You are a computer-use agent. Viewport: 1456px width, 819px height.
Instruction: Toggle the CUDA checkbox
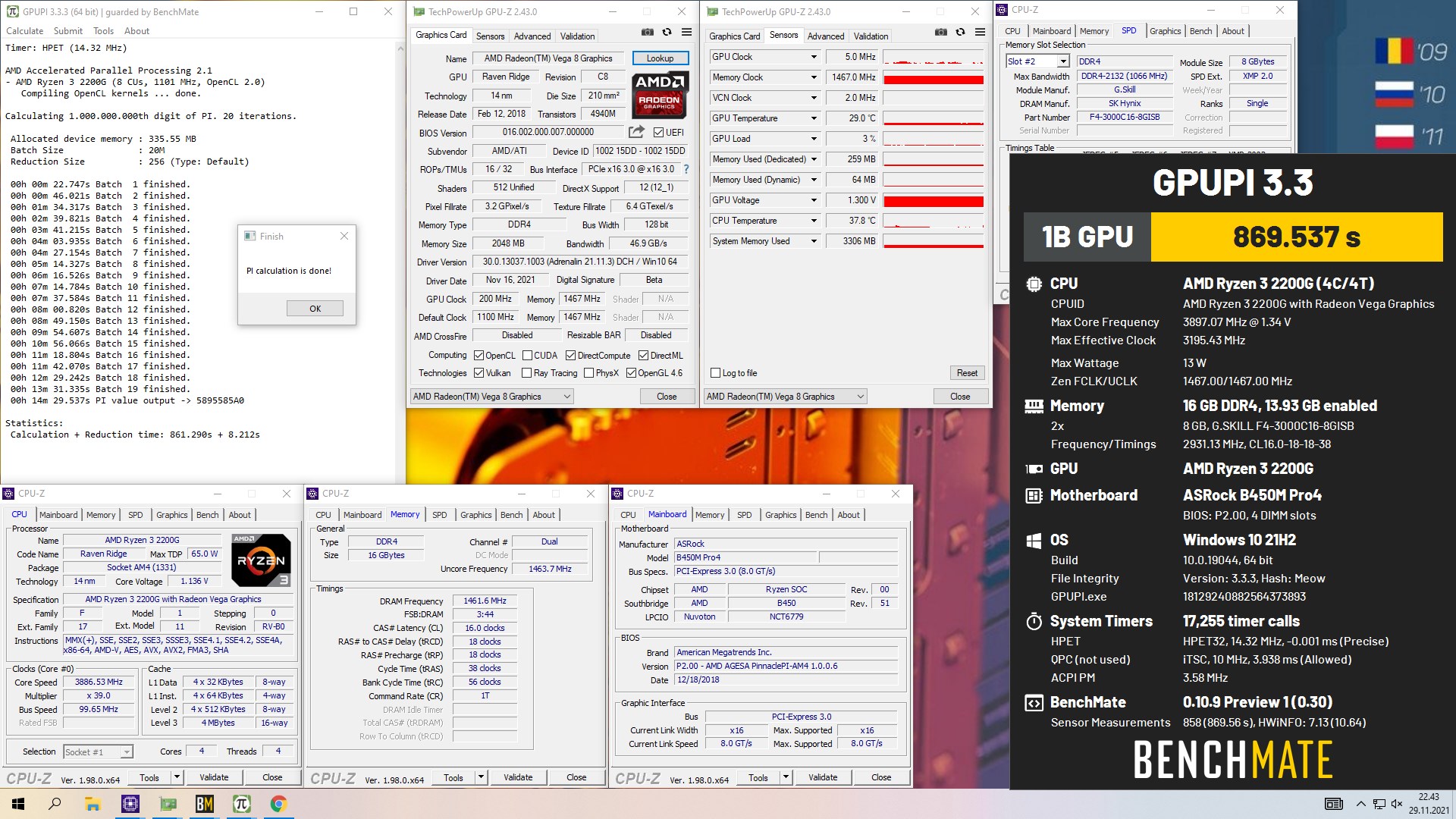coord(527,355)
